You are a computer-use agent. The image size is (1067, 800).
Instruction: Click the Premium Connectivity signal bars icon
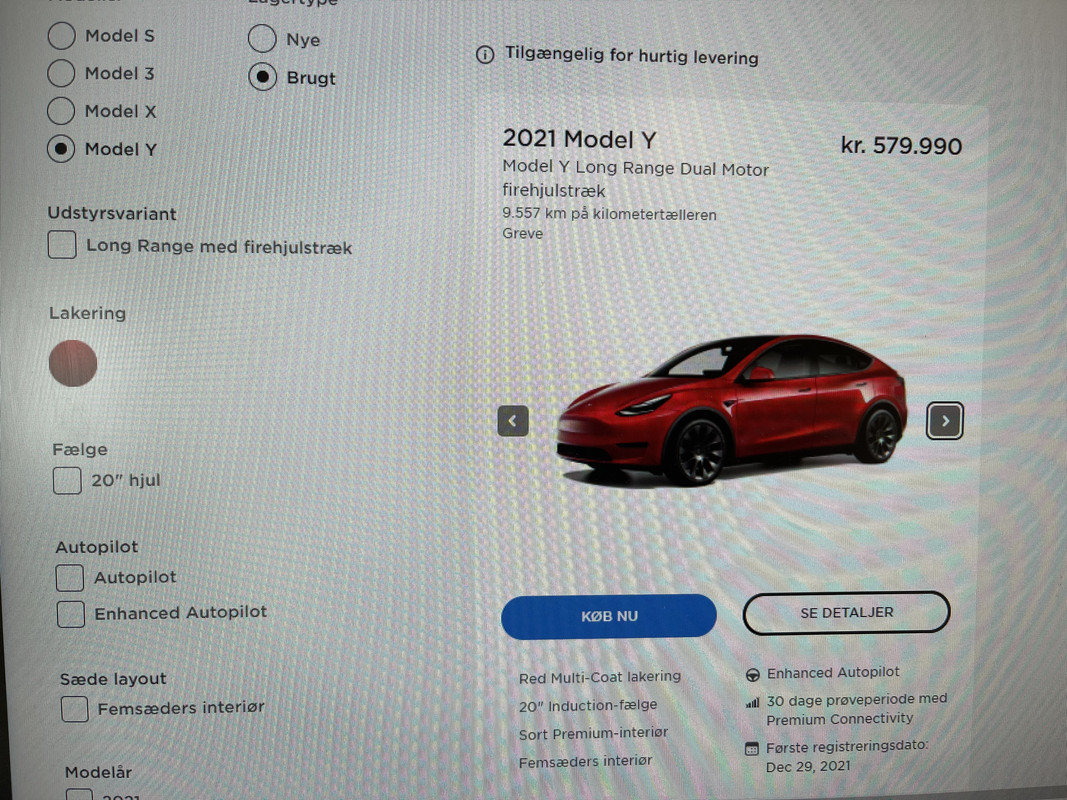pos(752,703)
